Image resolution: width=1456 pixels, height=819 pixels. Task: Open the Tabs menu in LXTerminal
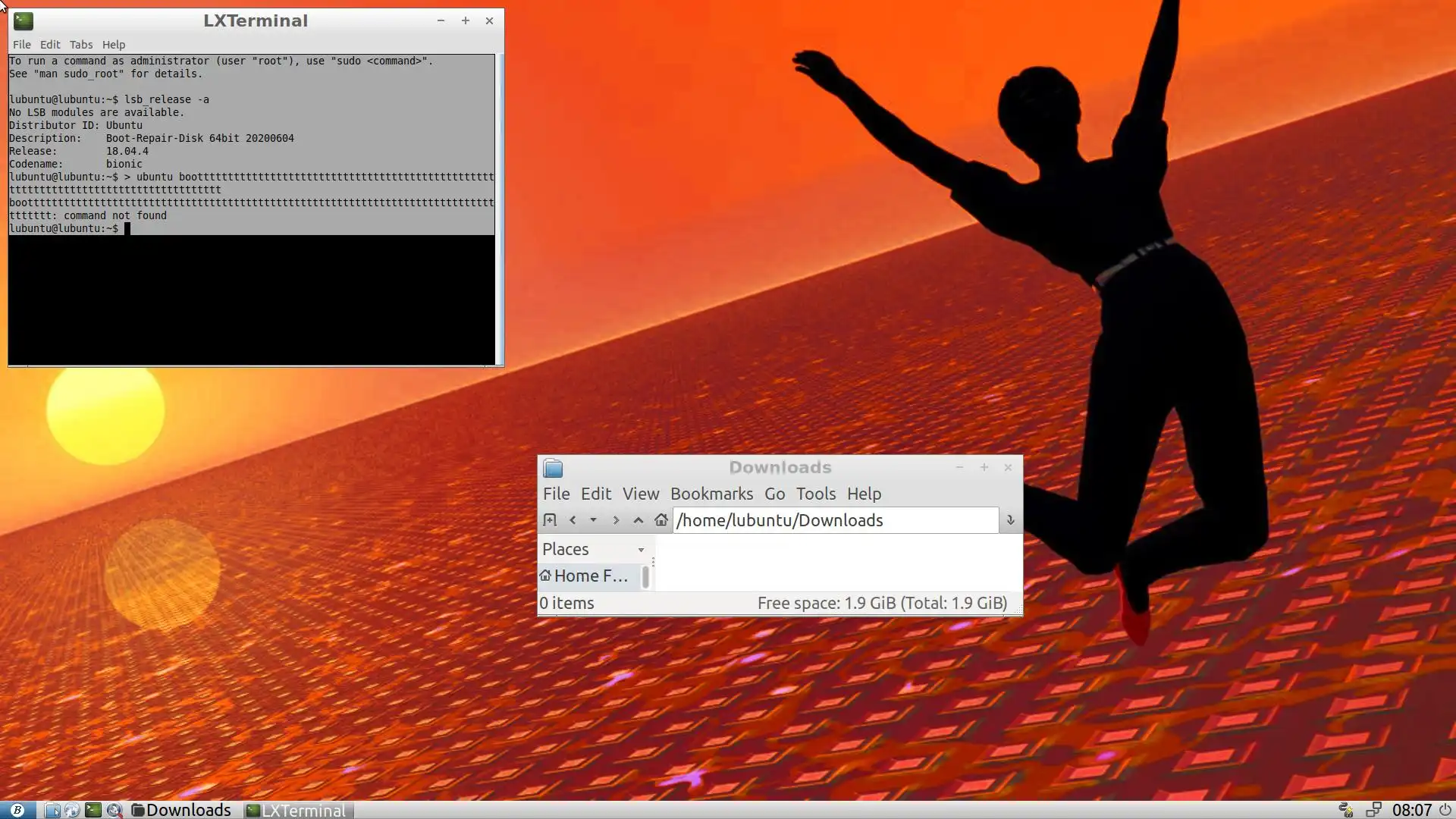pyautogui.click(x=80, y=45)
